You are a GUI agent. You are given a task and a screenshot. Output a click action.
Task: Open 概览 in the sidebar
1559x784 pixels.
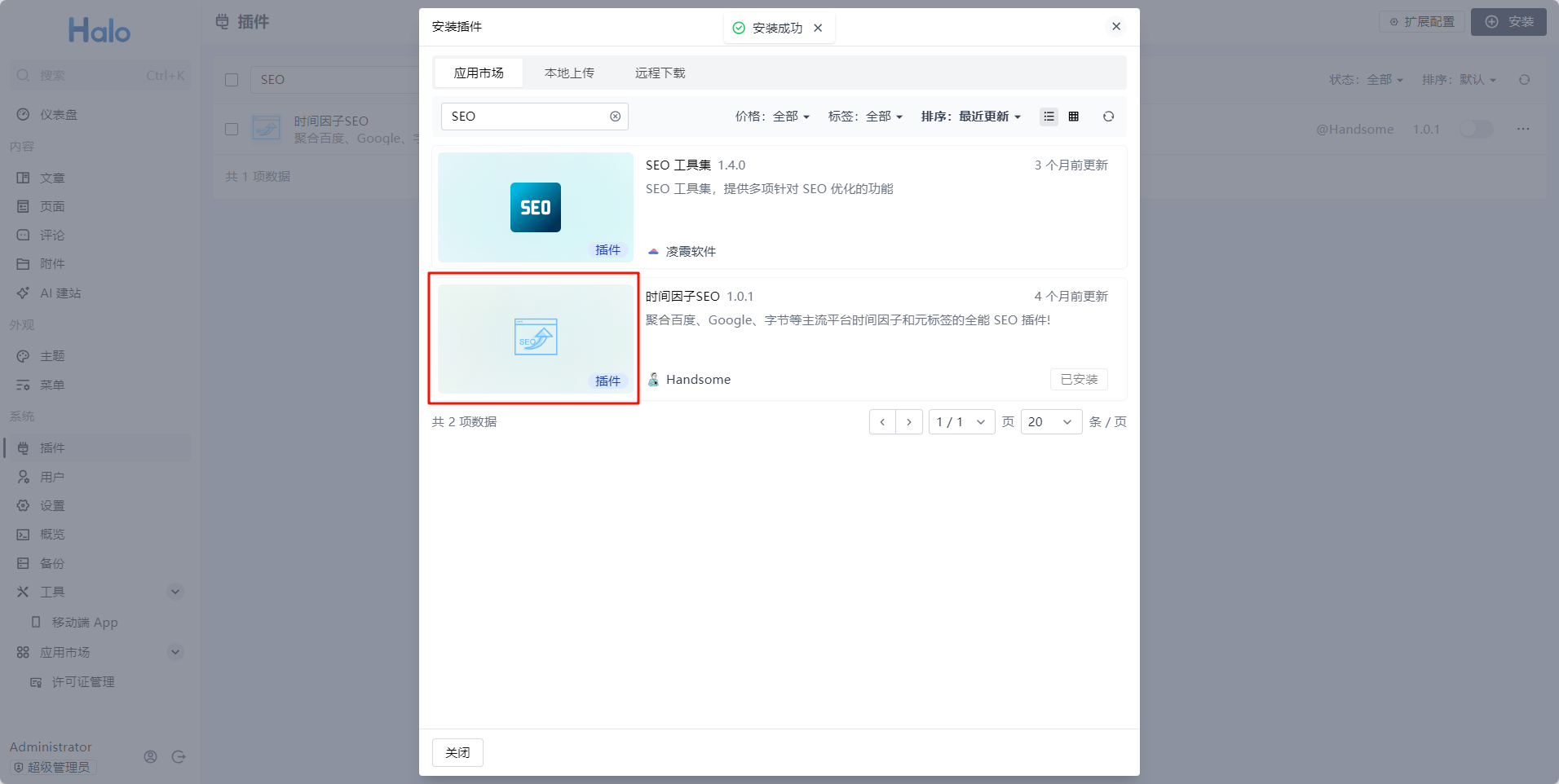(99, 534)
